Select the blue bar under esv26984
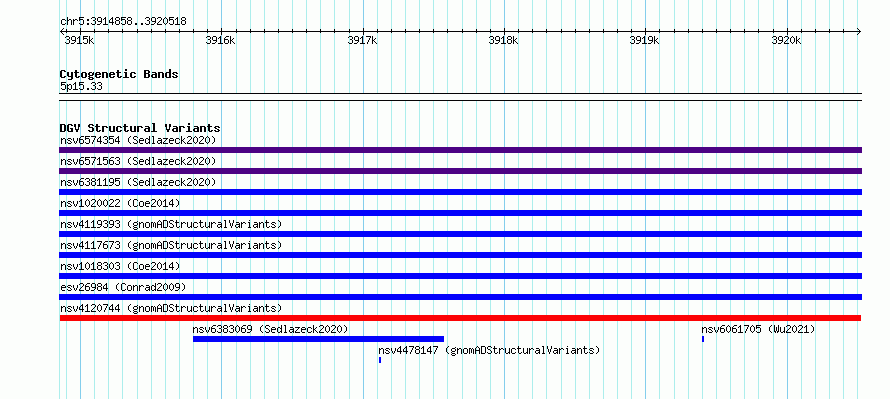 [460, 297]
